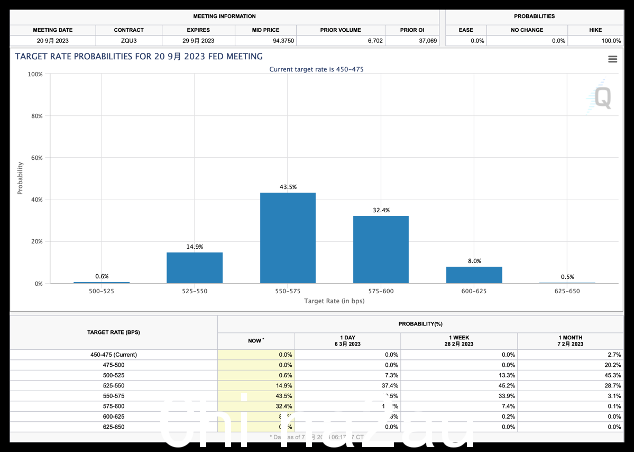Select the 575-600 bar labeled 32.4%
Image resolution: width=634 pixels, height=452 pixels.
pos(381,250)
